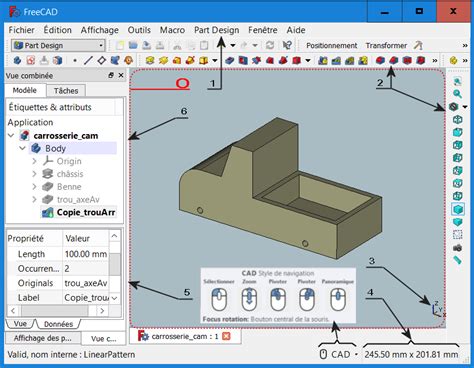Expand the trou_axeAv tree node
Screen dimensions: 474x368
(34, 199)
